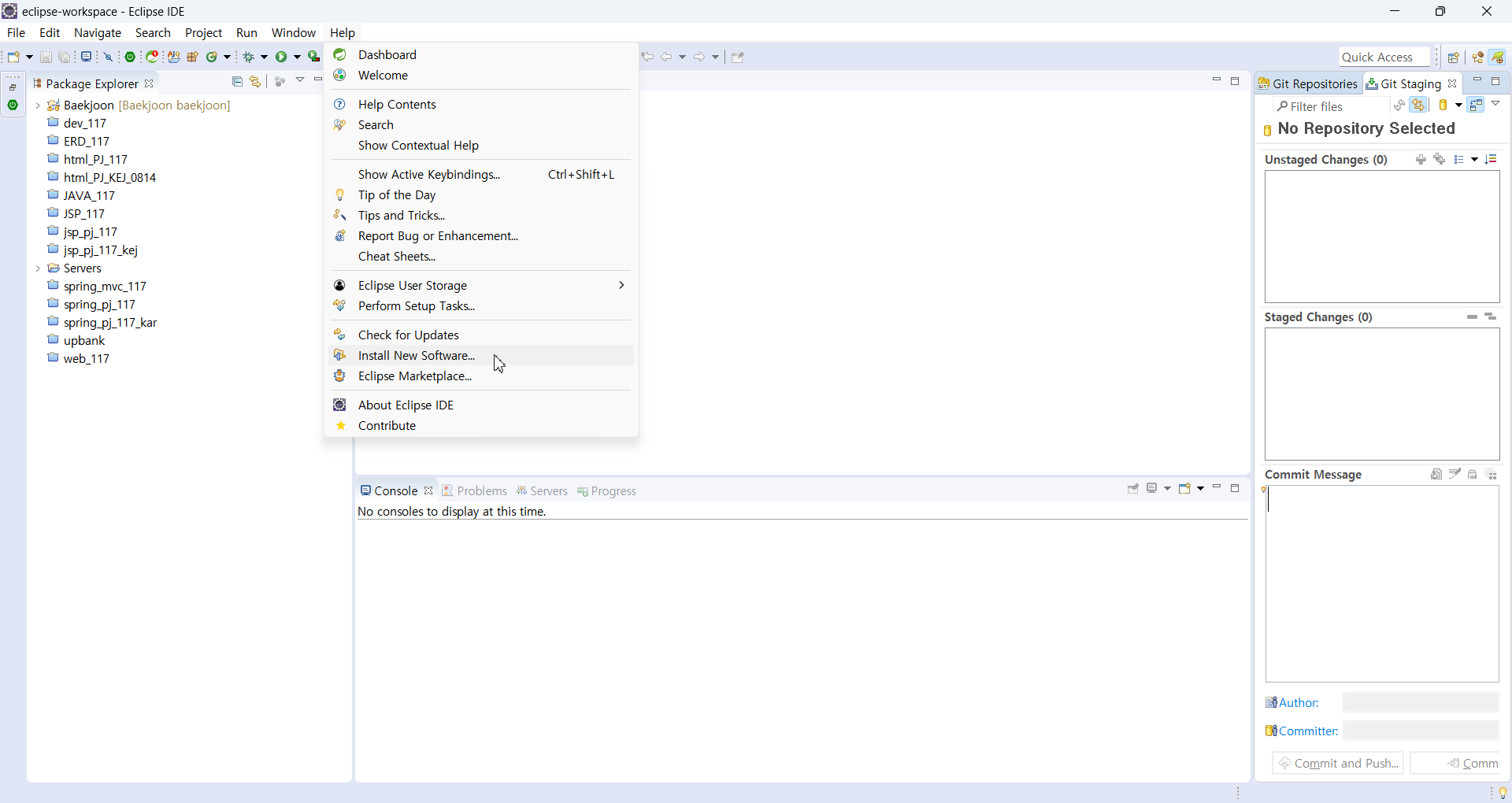Click the Pin Console icon
Screen dimensions: 1512x803
pos(1133,489)
